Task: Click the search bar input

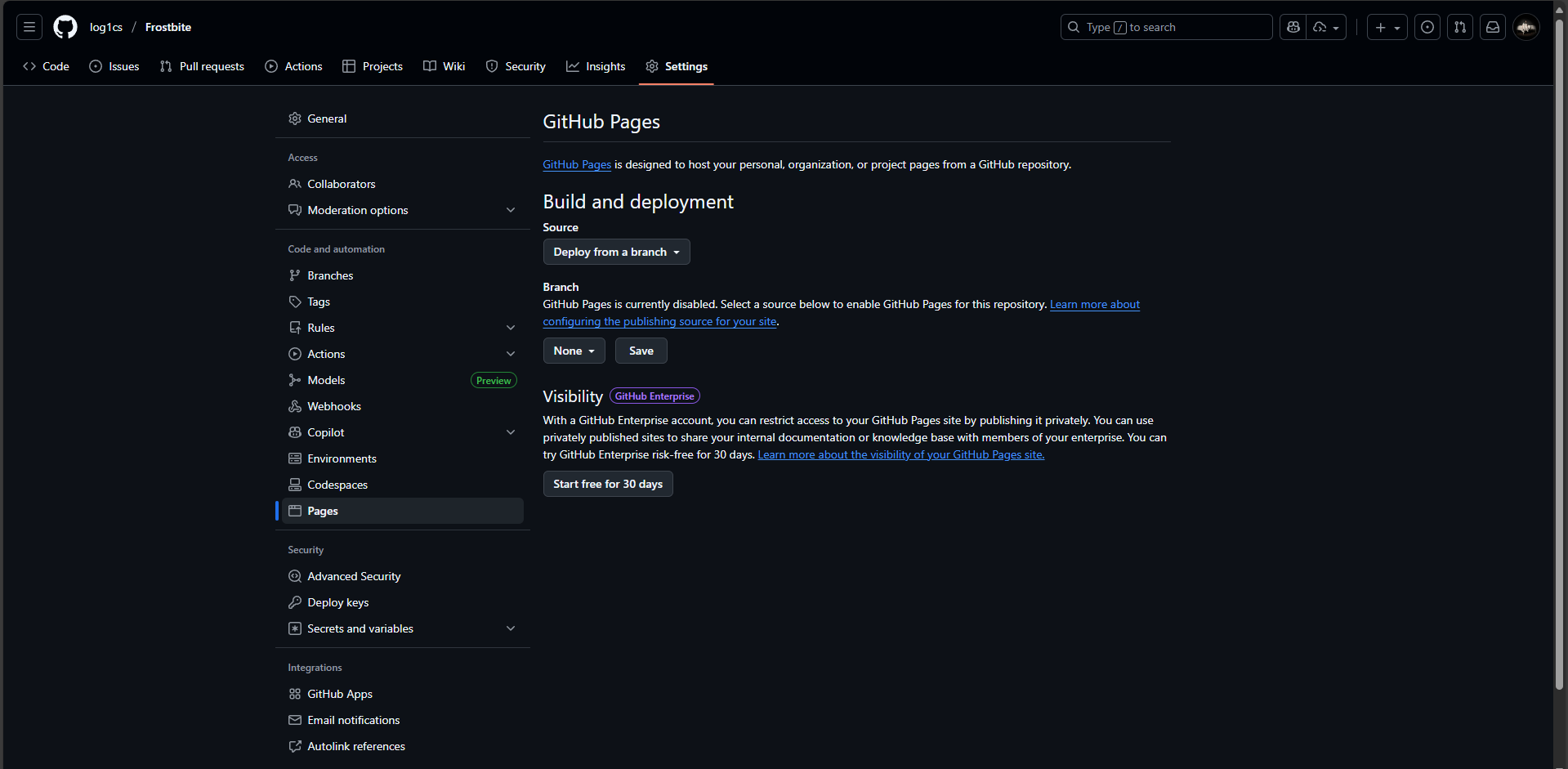Action: pos(1166,27)
